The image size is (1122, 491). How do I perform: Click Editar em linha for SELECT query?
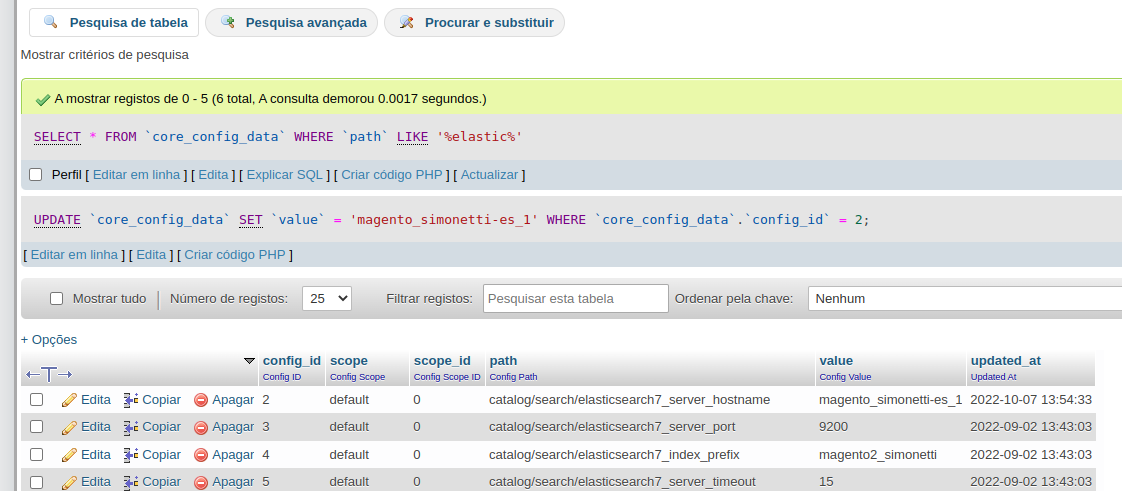pos(137,175)
